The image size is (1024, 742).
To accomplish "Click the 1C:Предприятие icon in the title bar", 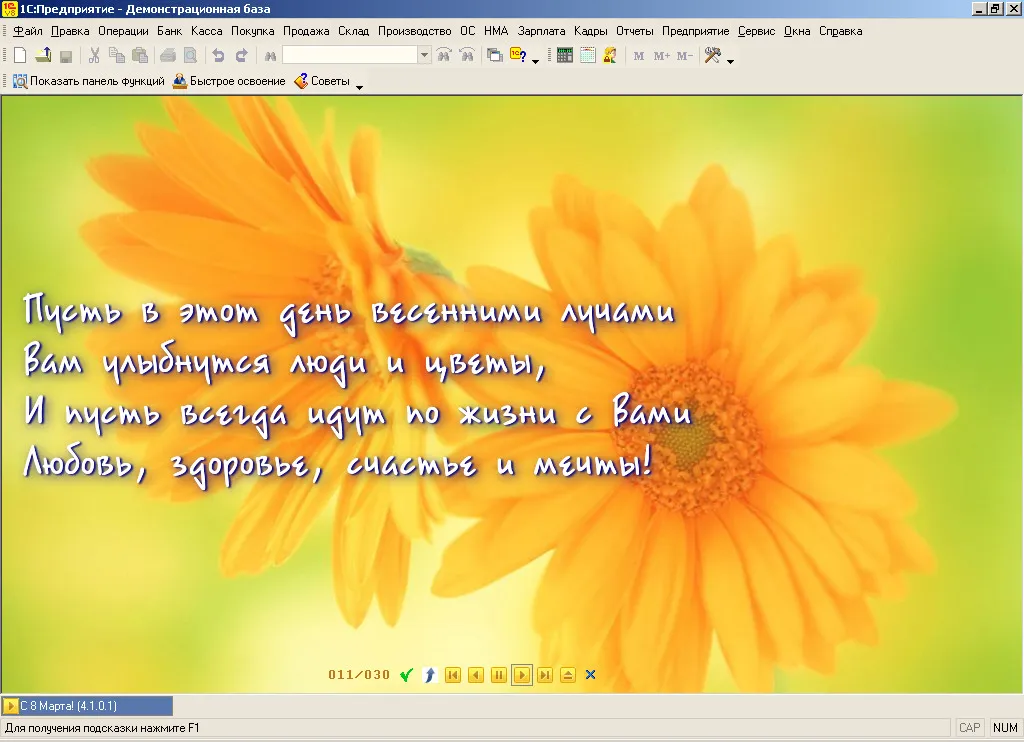I will (9, 8).
